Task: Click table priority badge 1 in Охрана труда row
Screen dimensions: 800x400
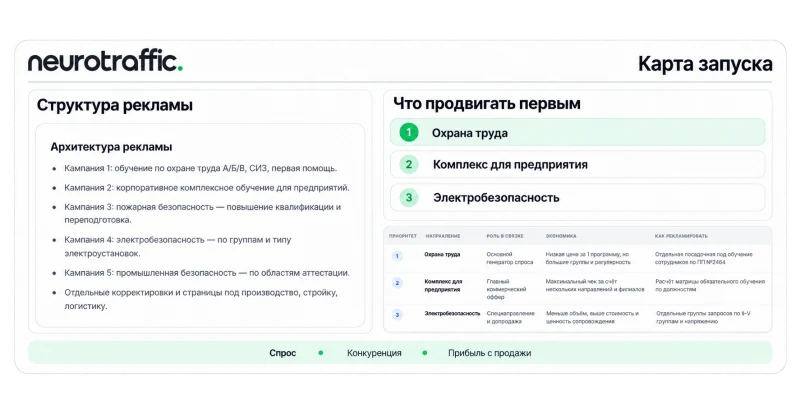Action: pyautogui.click(x=397, y=256)
